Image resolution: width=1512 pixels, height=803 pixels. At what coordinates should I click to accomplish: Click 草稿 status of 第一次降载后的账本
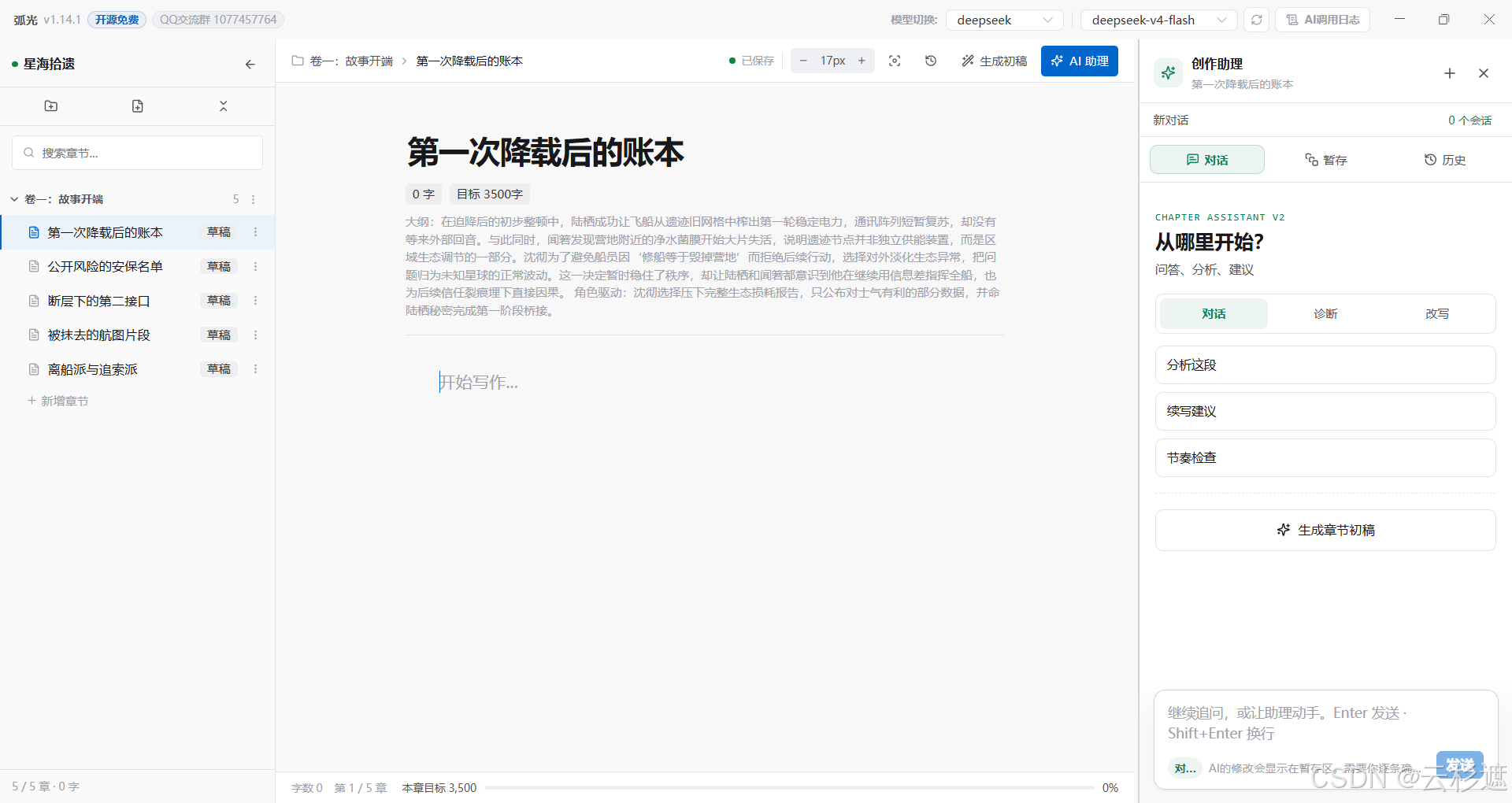point(219,232)
